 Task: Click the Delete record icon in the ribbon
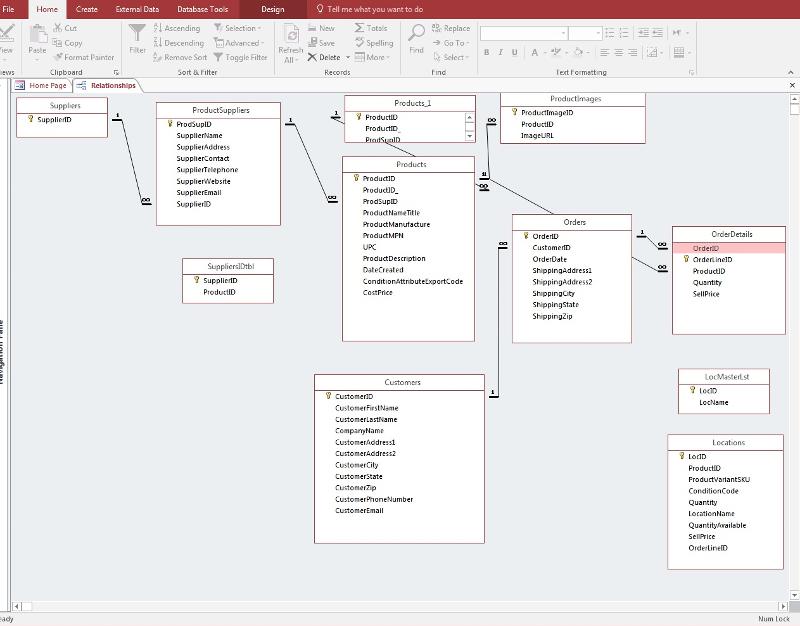(313, 57)
